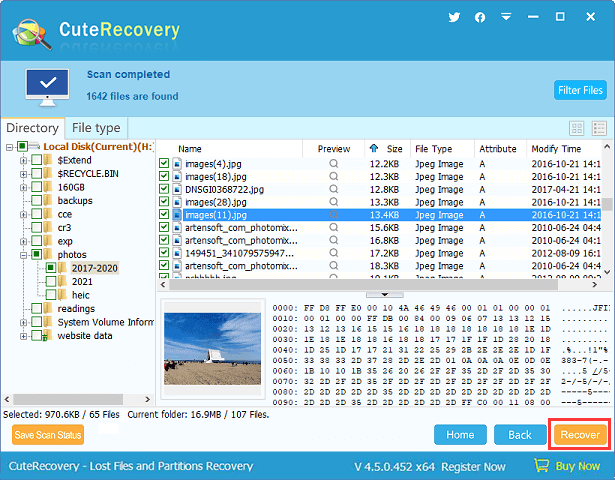Expand the System Volume Information node
Viewport: 615px width, 480px height.
[24, 322]
